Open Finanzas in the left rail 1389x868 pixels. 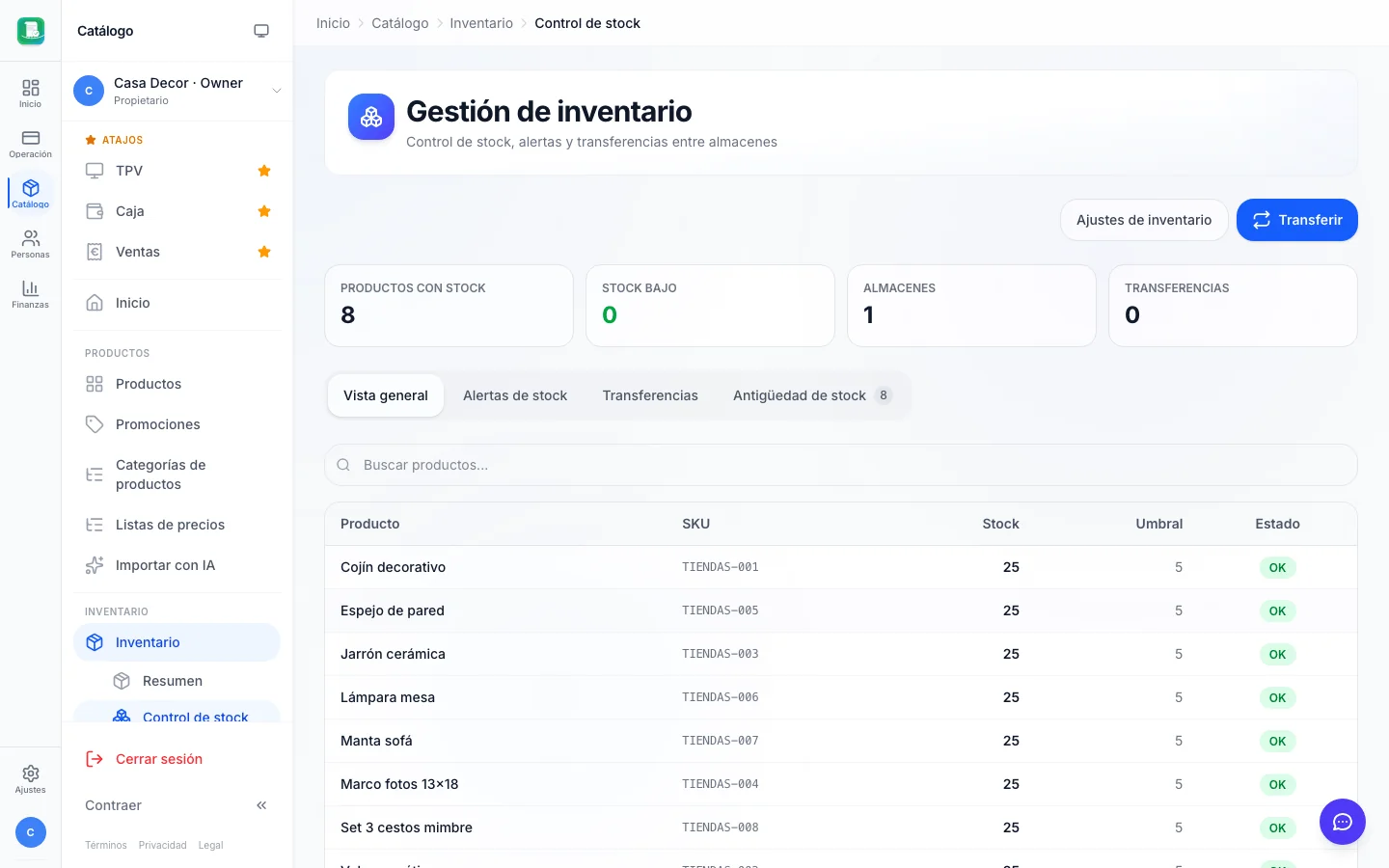[x=31, y=294]
